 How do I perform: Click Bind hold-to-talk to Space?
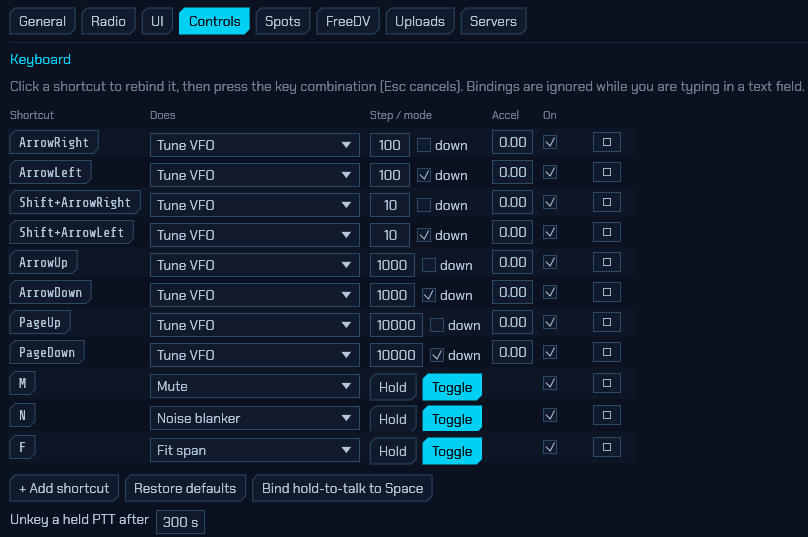click(342, 488)
